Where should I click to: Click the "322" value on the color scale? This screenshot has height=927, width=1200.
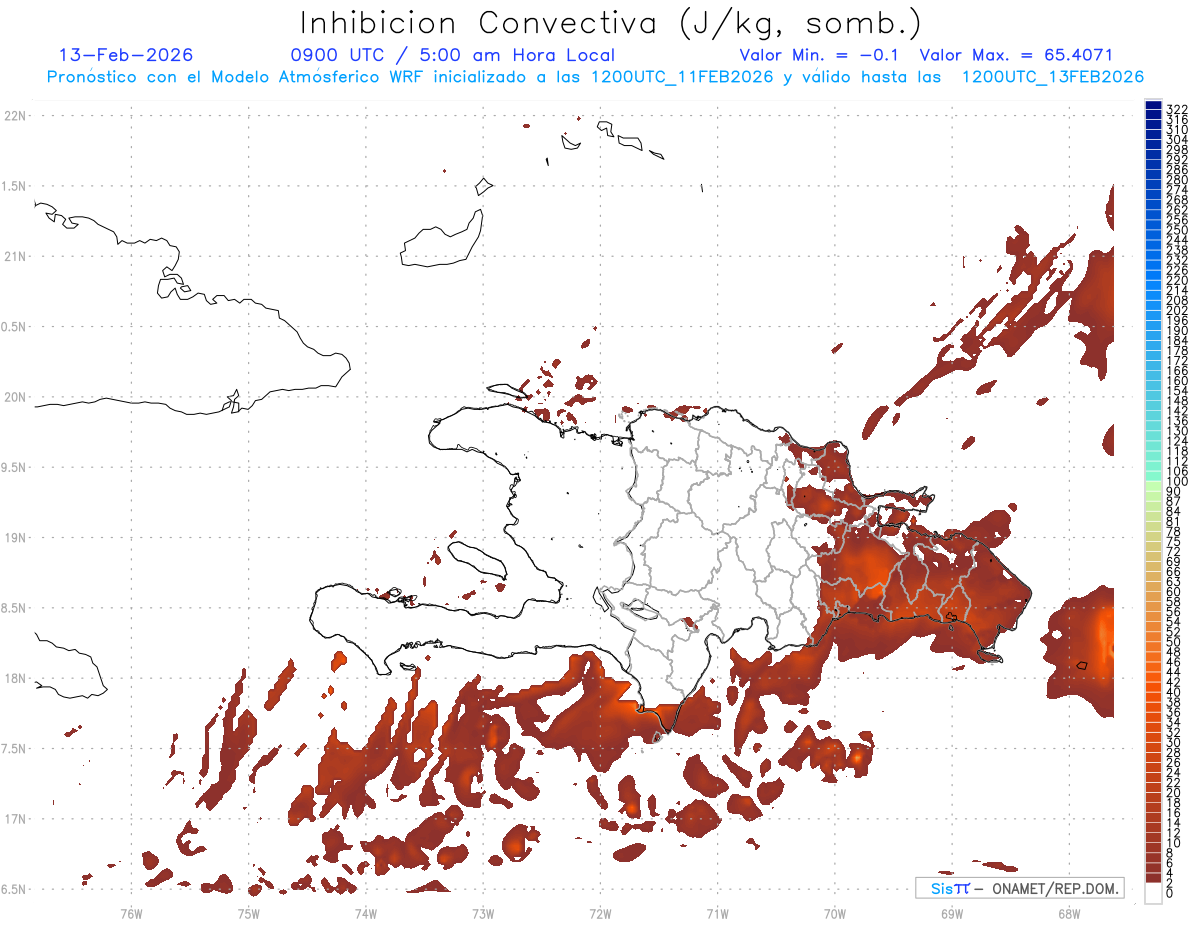tap(1177, 109)
